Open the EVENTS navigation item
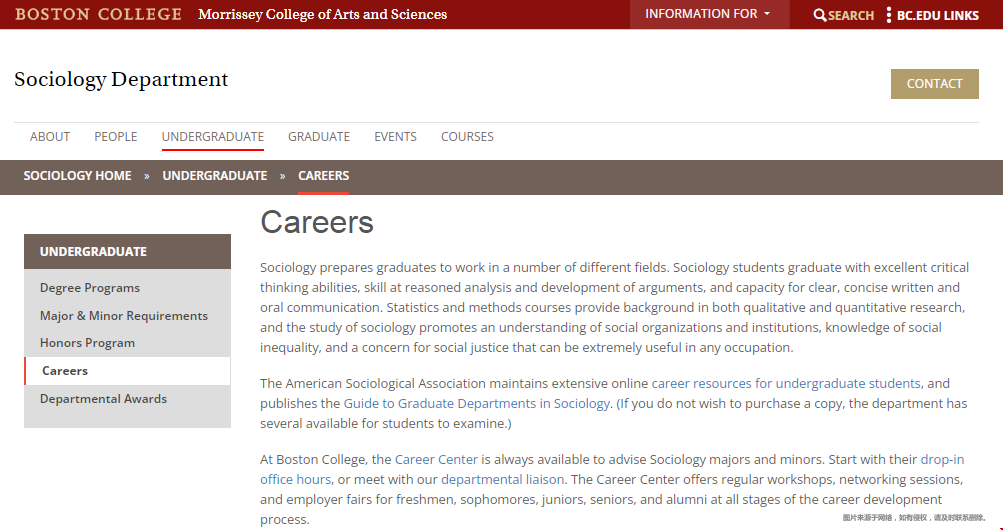Viewport: 1003px width, 530px height. coord(395,137)
